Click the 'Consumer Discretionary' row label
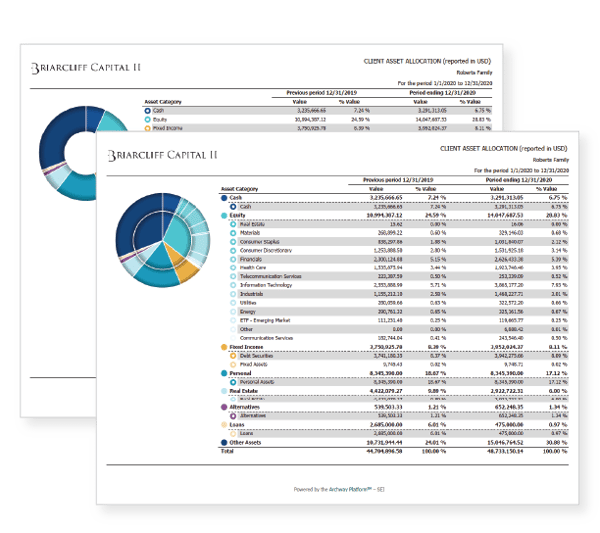This screenshot has height=533, width=600. coord(266,251)
